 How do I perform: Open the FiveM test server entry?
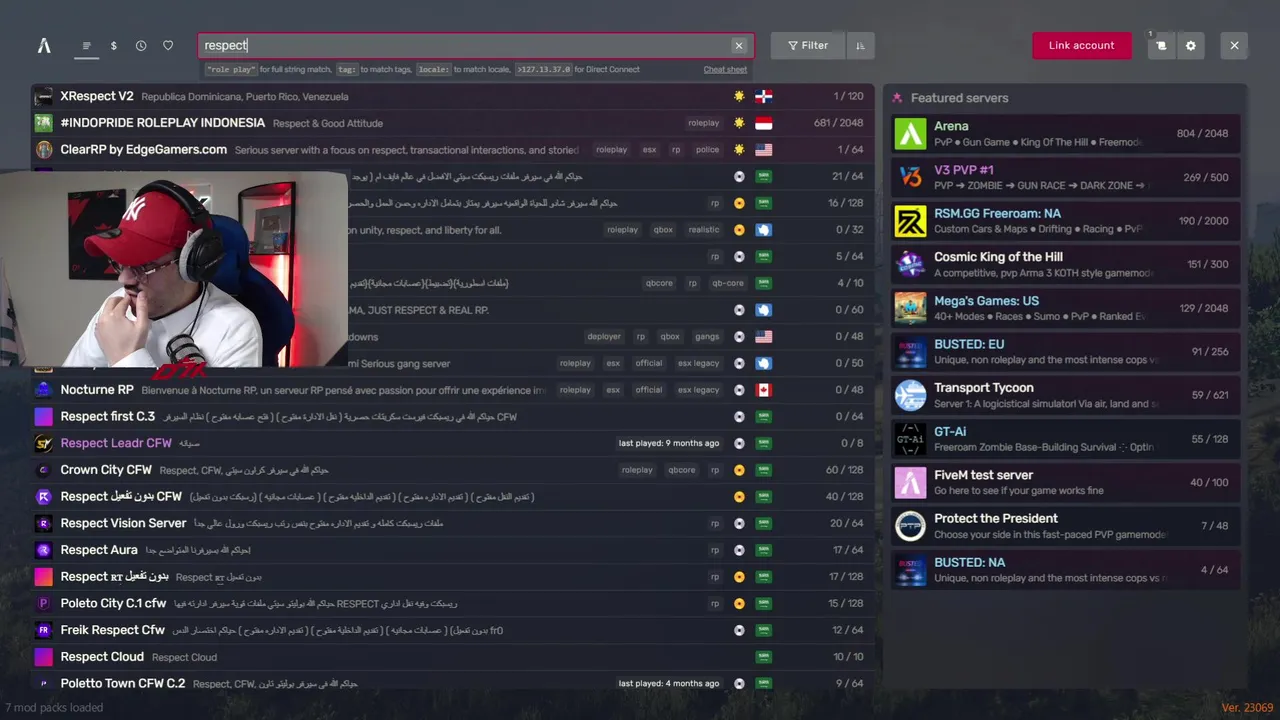1066,482
